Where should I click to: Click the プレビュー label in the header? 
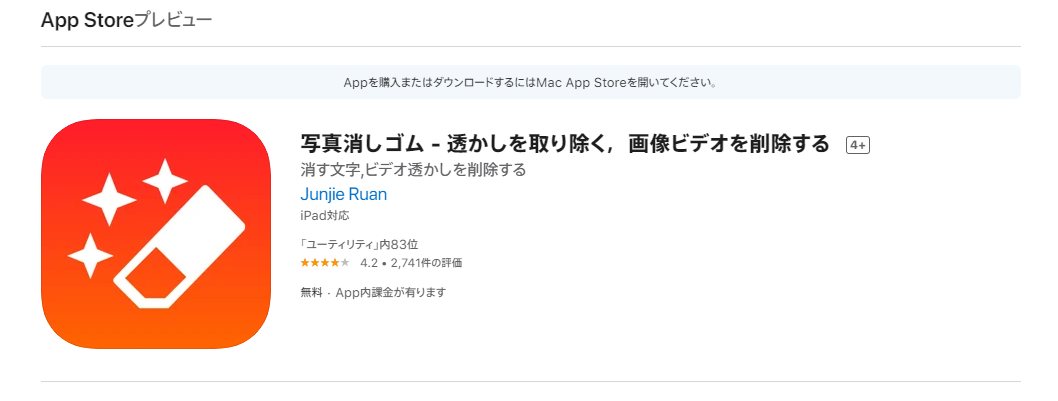173,20
